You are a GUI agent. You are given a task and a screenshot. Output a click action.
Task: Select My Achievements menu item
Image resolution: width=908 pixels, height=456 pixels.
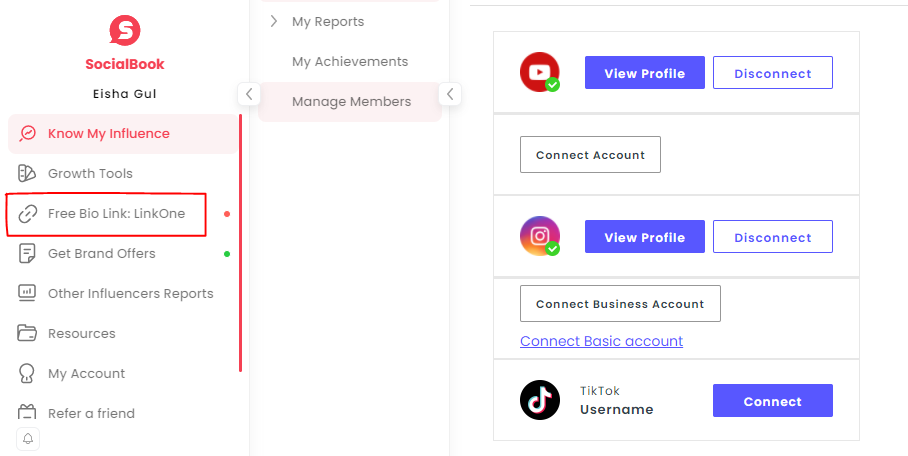350,61
